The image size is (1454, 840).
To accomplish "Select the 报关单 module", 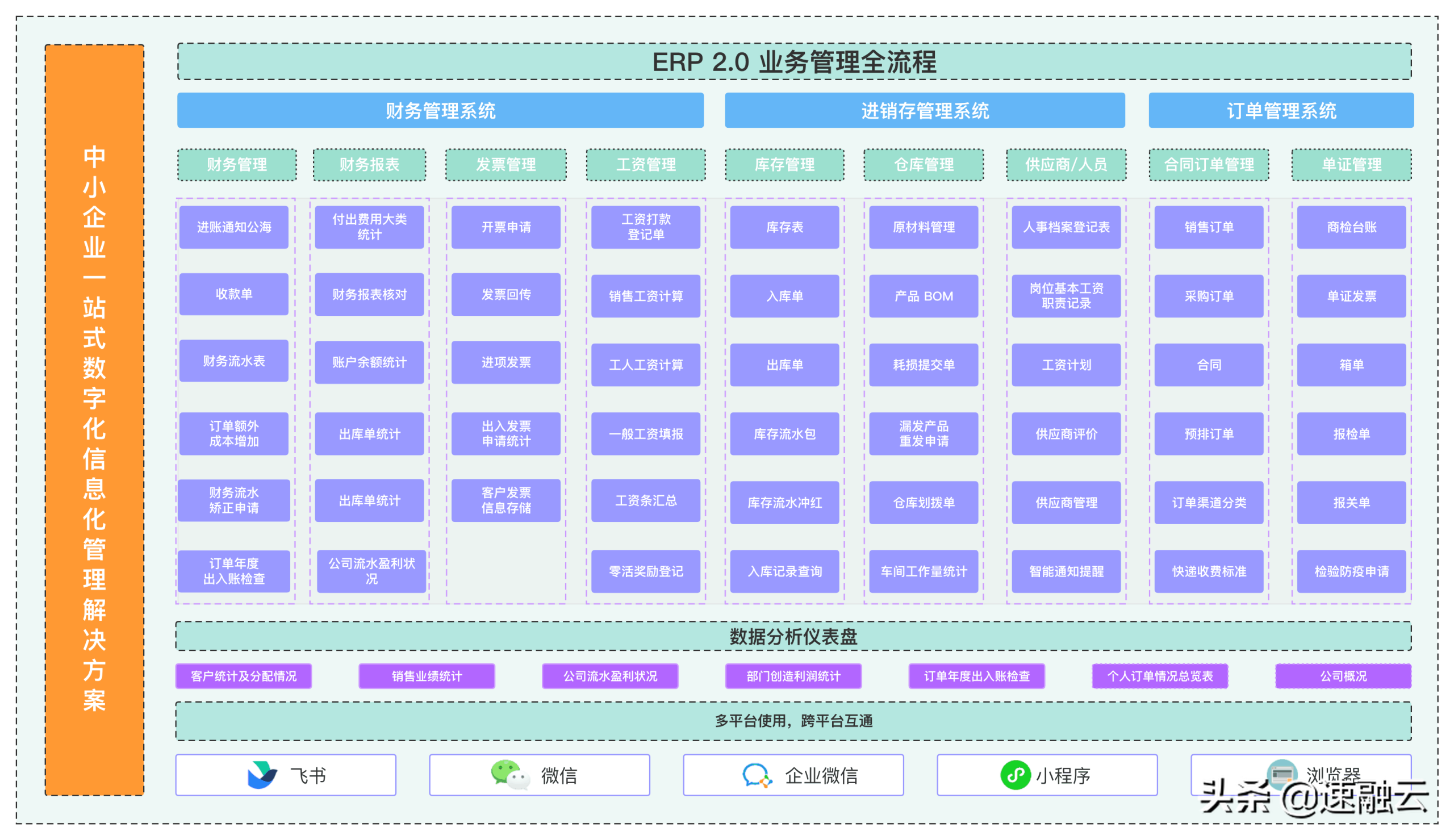I will [1351, 503].
